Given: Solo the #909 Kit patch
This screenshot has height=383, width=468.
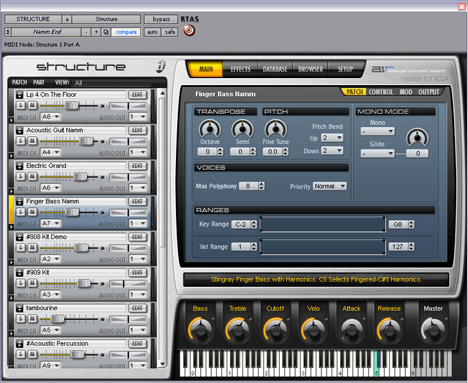Looking at the screenshot, I should (x=21, y=283).
